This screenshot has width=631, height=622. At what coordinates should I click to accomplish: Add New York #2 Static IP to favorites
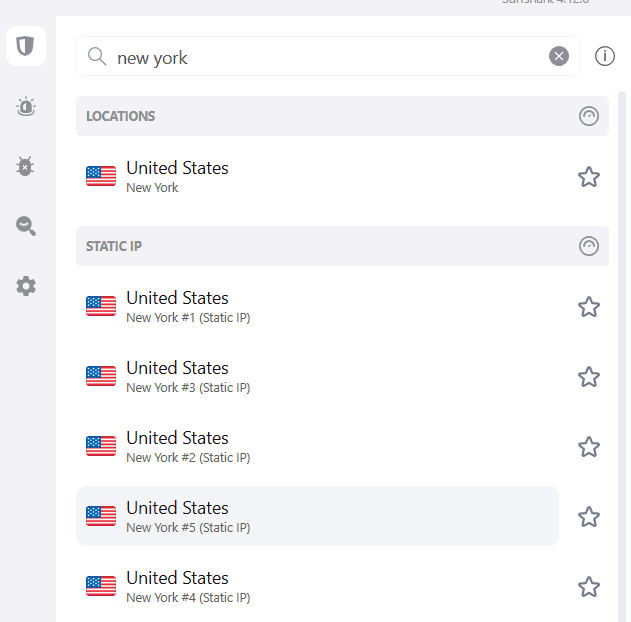tap(589, 447)
